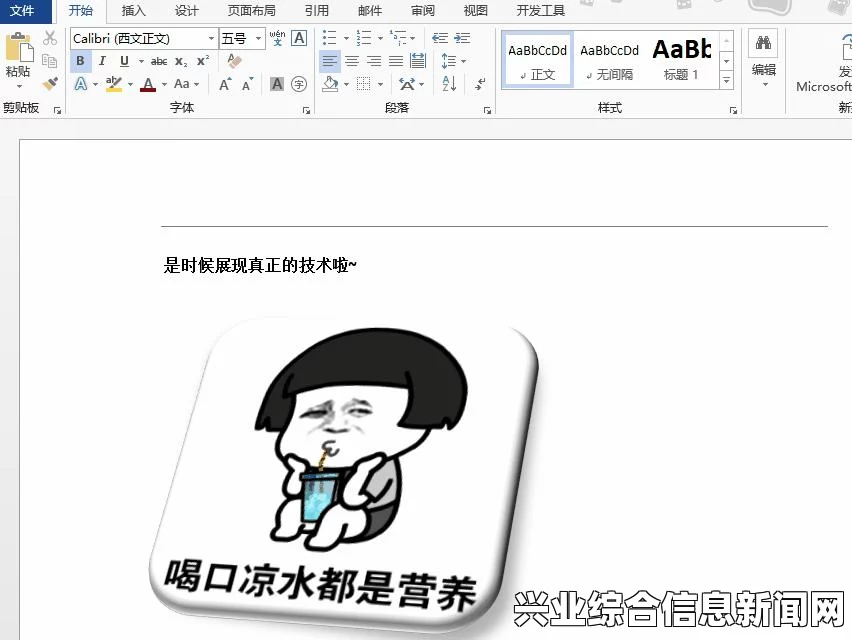Click the distributed alignment icon

pos(418,61)
